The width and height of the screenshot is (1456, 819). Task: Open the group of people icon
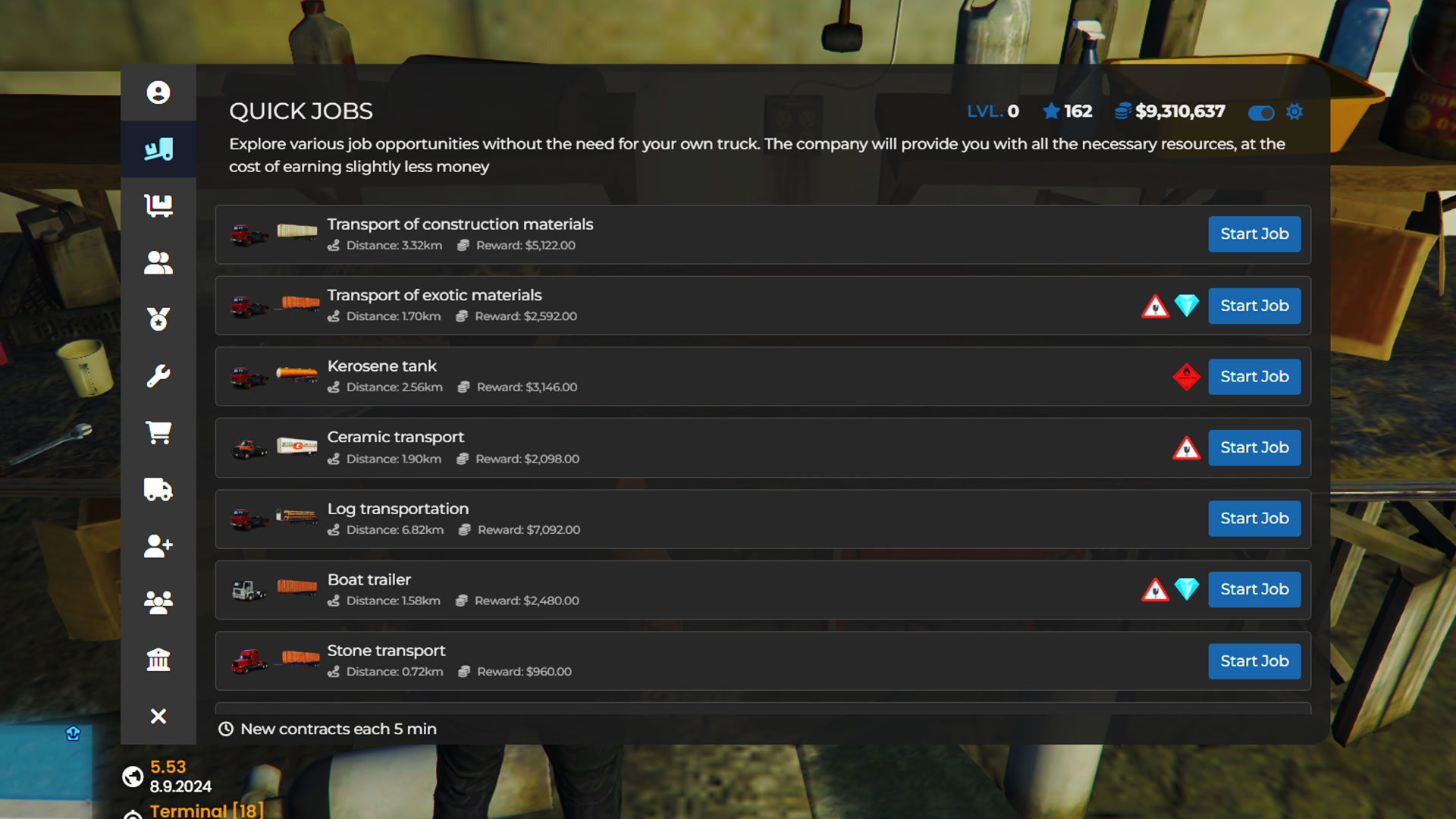pos(158,603)
